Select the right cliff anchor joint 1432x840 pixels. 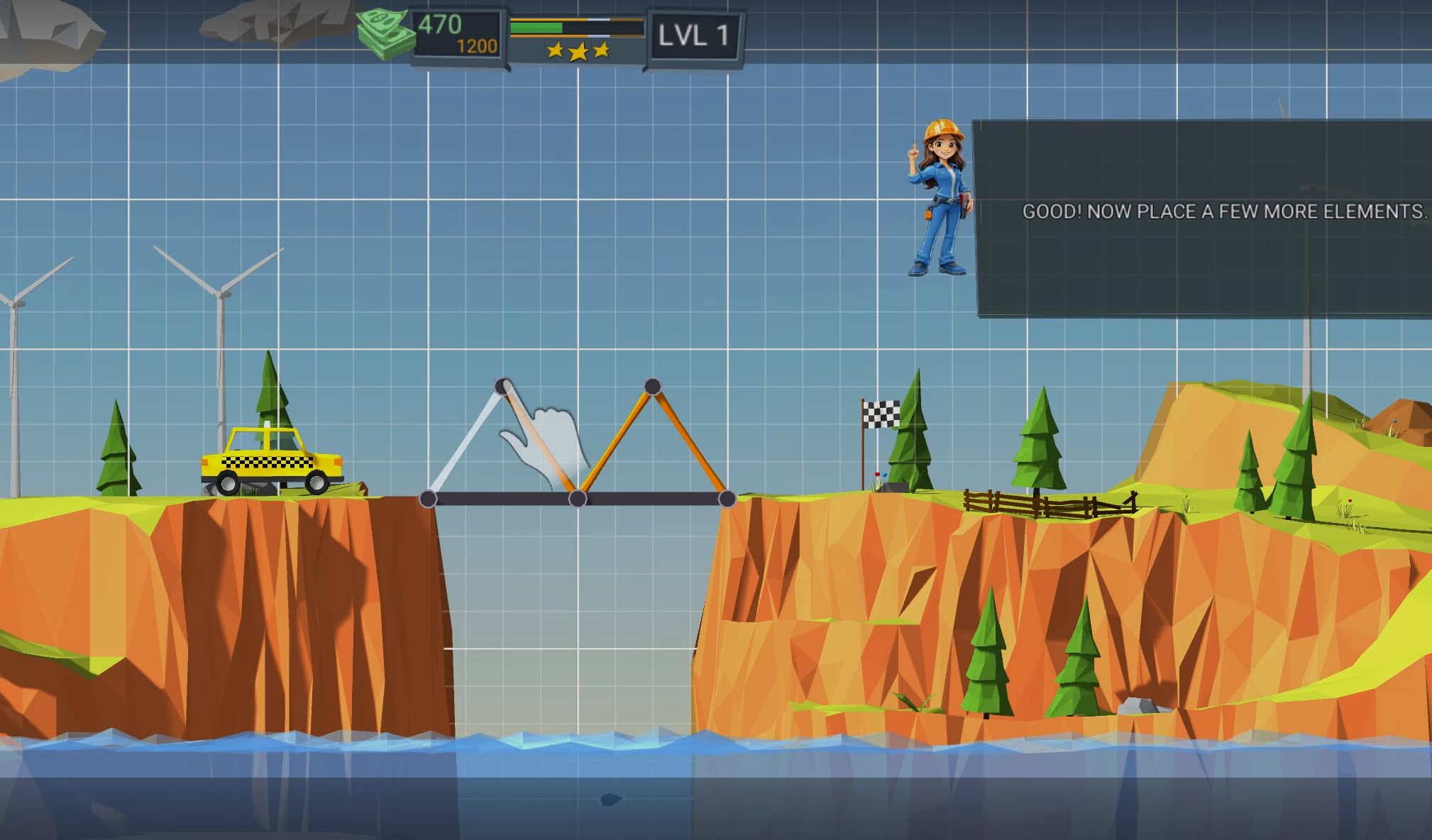coord(727,499)
